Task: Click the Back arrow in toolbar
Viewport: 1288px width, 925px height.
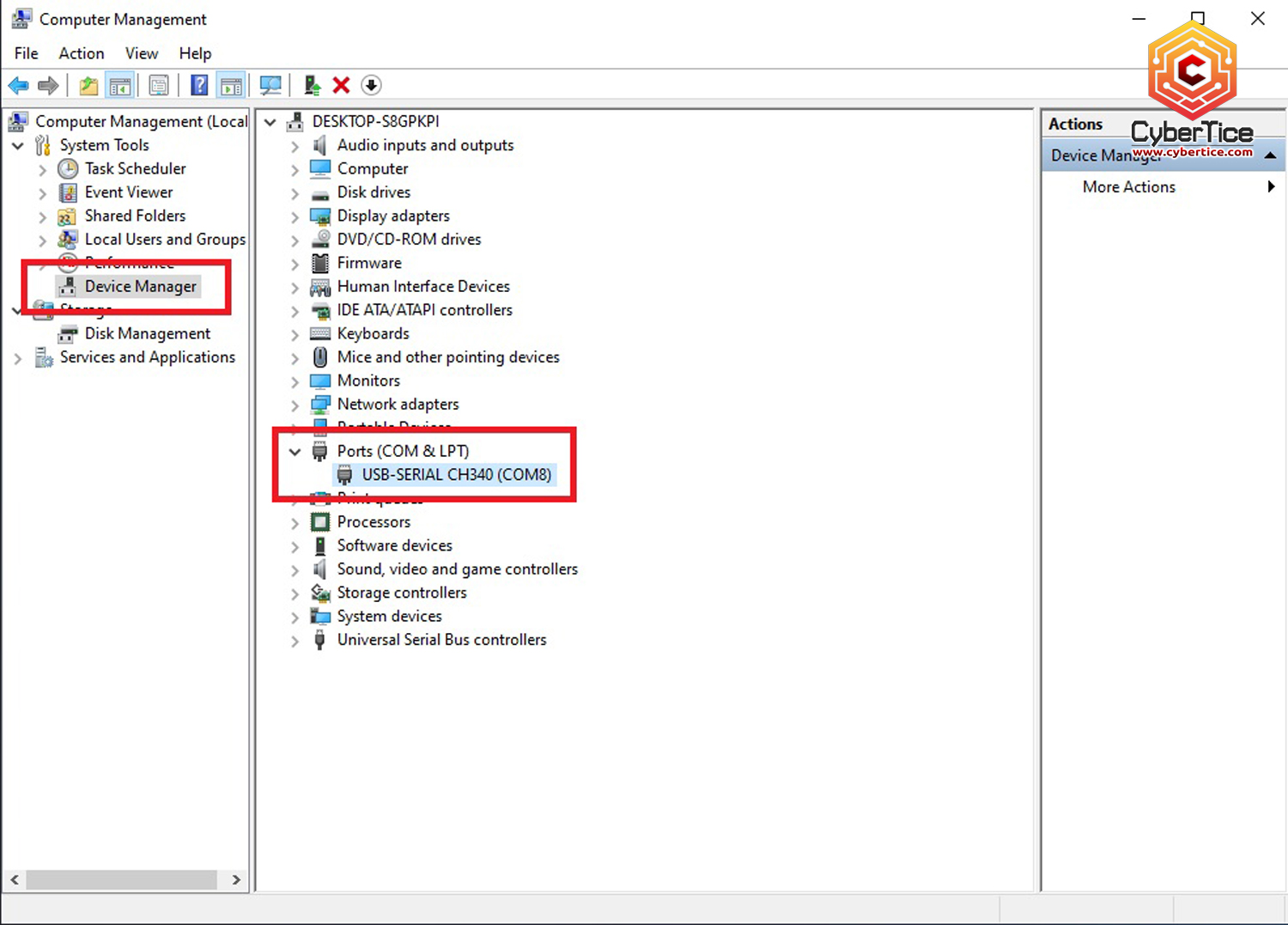Action: coord(18,85)
